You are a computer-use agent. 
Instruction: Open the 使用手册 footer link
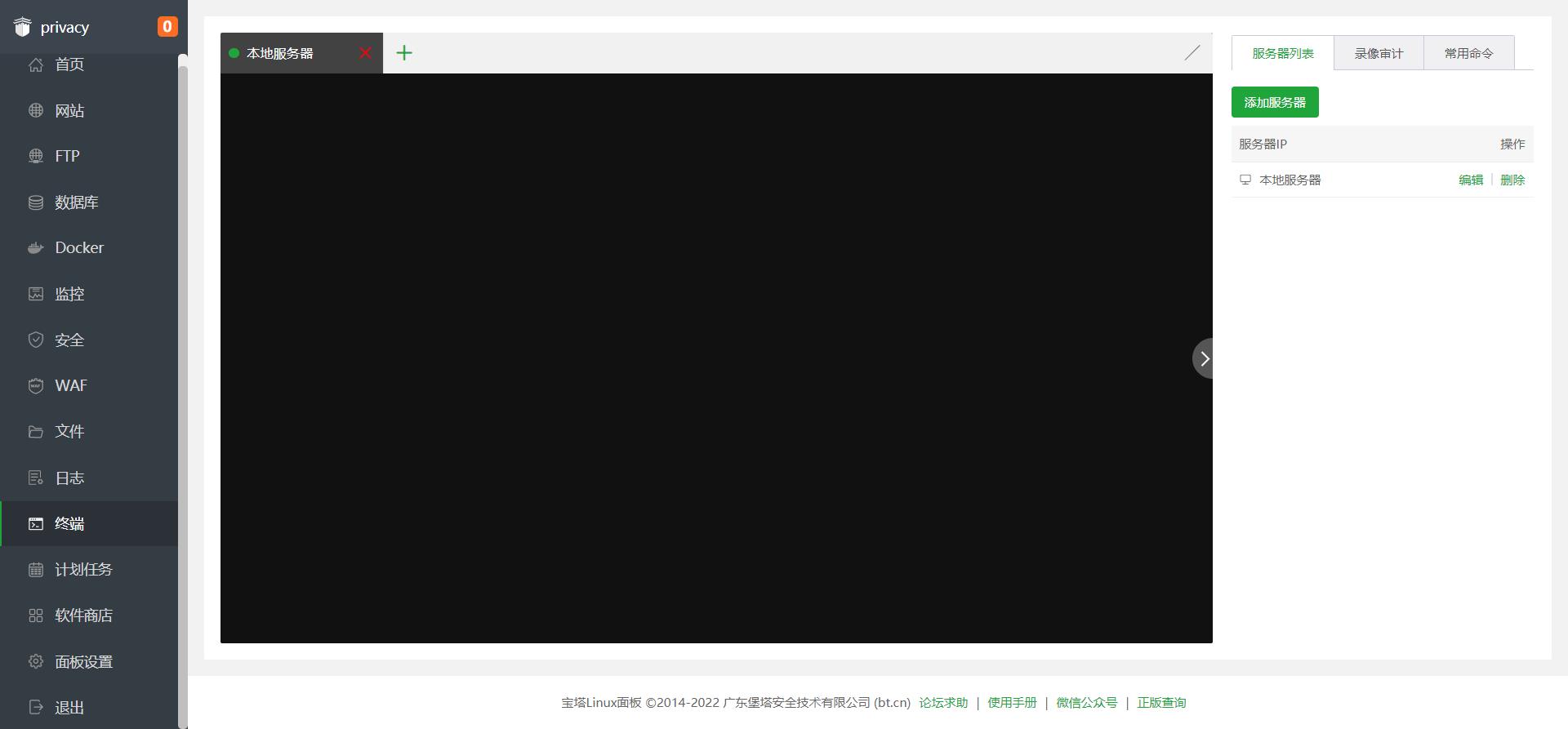tap(1012, 702)
